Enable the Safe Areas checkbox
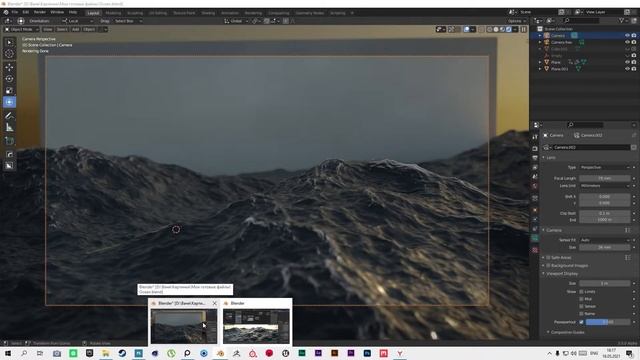Screen dimensions: 640x360 pyautogui.click(x=549, y=258)
